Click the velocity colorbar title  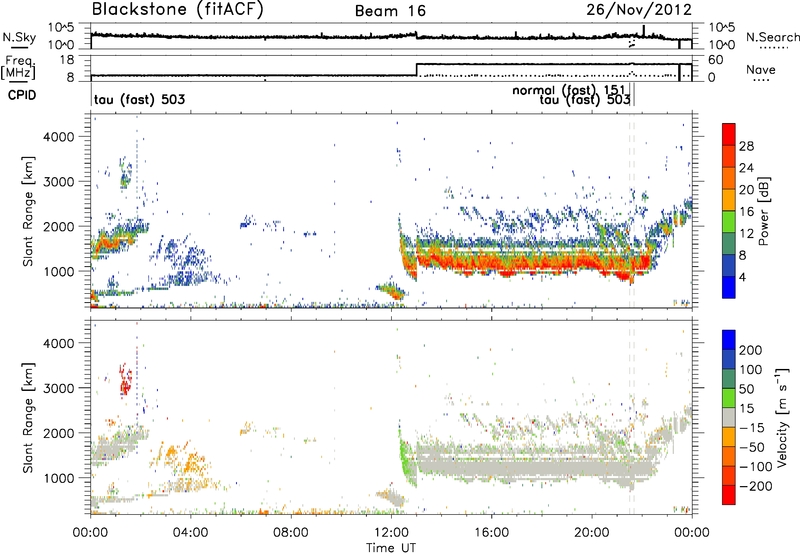click(781, 417)
